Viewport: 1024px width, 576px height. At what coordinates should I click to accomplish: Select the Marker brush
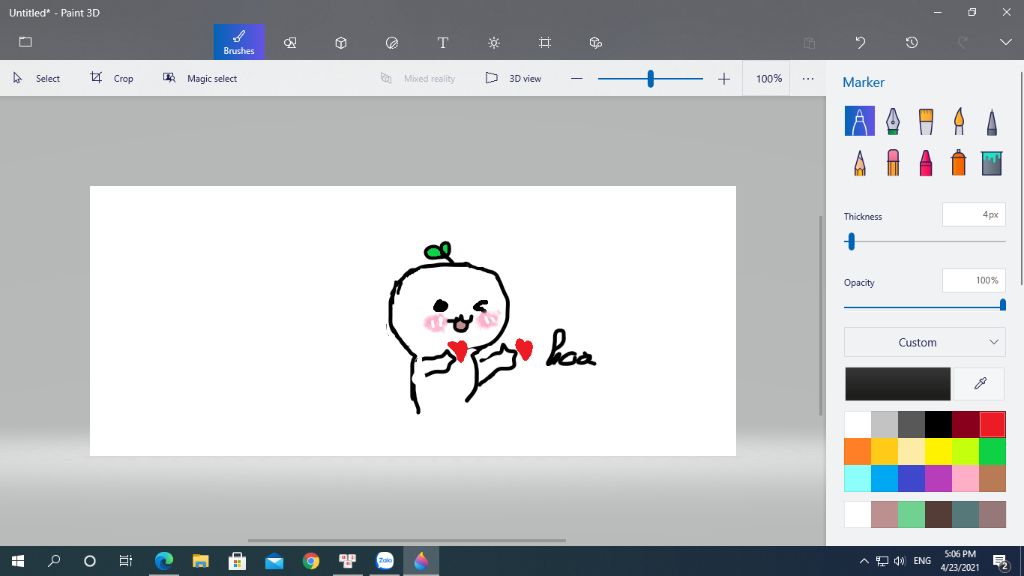coord(859,121)
